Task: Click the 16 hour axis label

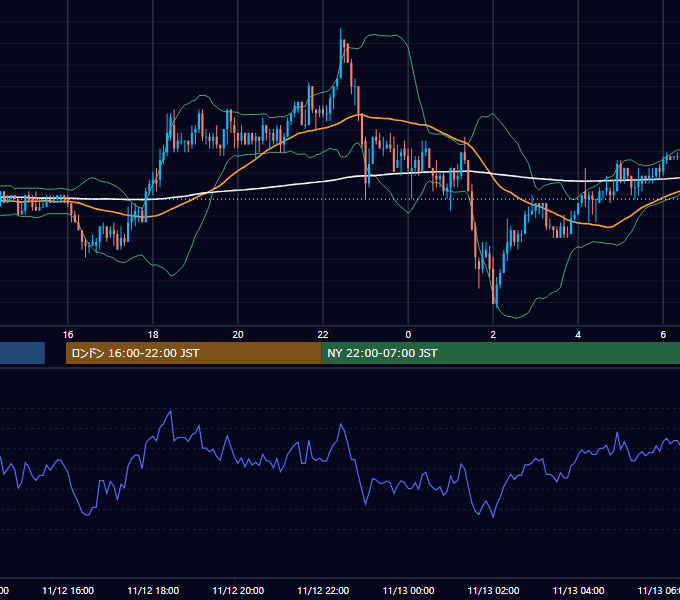Action: (68, 334)
